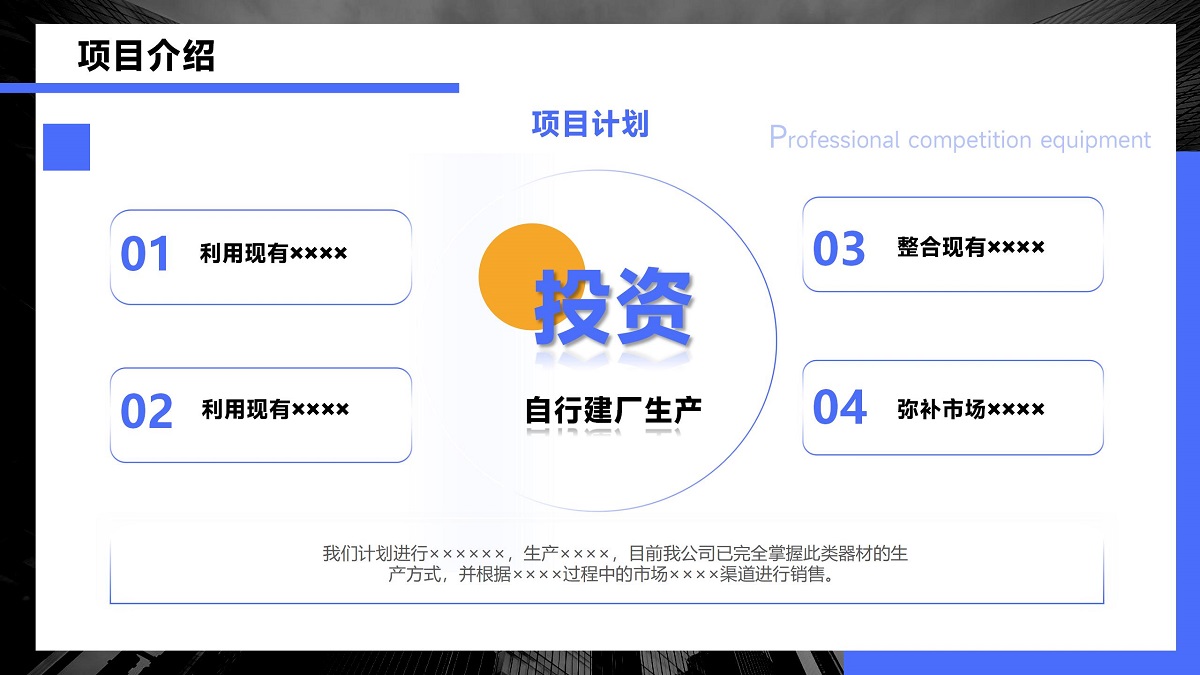Click the number 01 label
This screenshot has width=1200, height=675.
click(x=146, y=255)
